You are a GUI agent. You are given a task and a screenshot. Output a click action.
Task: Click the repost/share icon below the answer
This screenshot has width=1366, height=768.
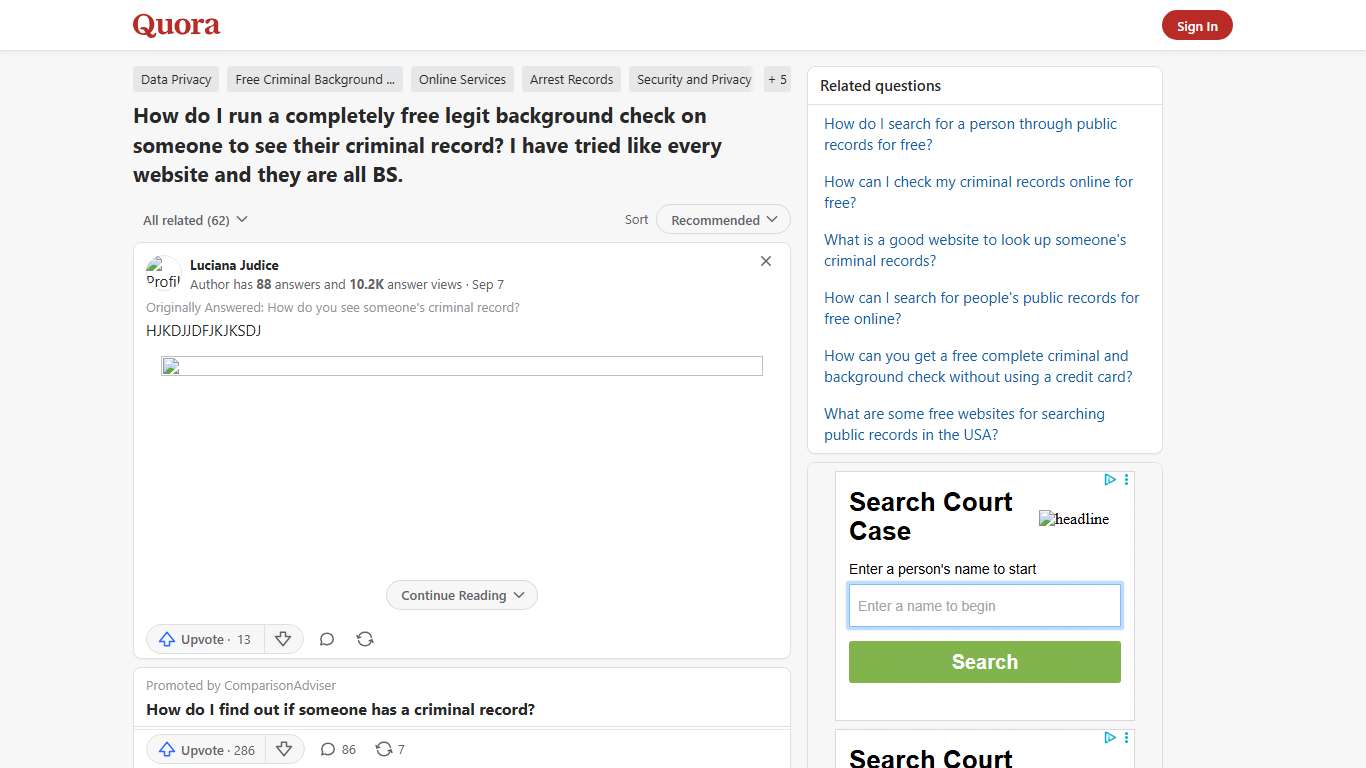pyautogui.click(x=365, y=638)
